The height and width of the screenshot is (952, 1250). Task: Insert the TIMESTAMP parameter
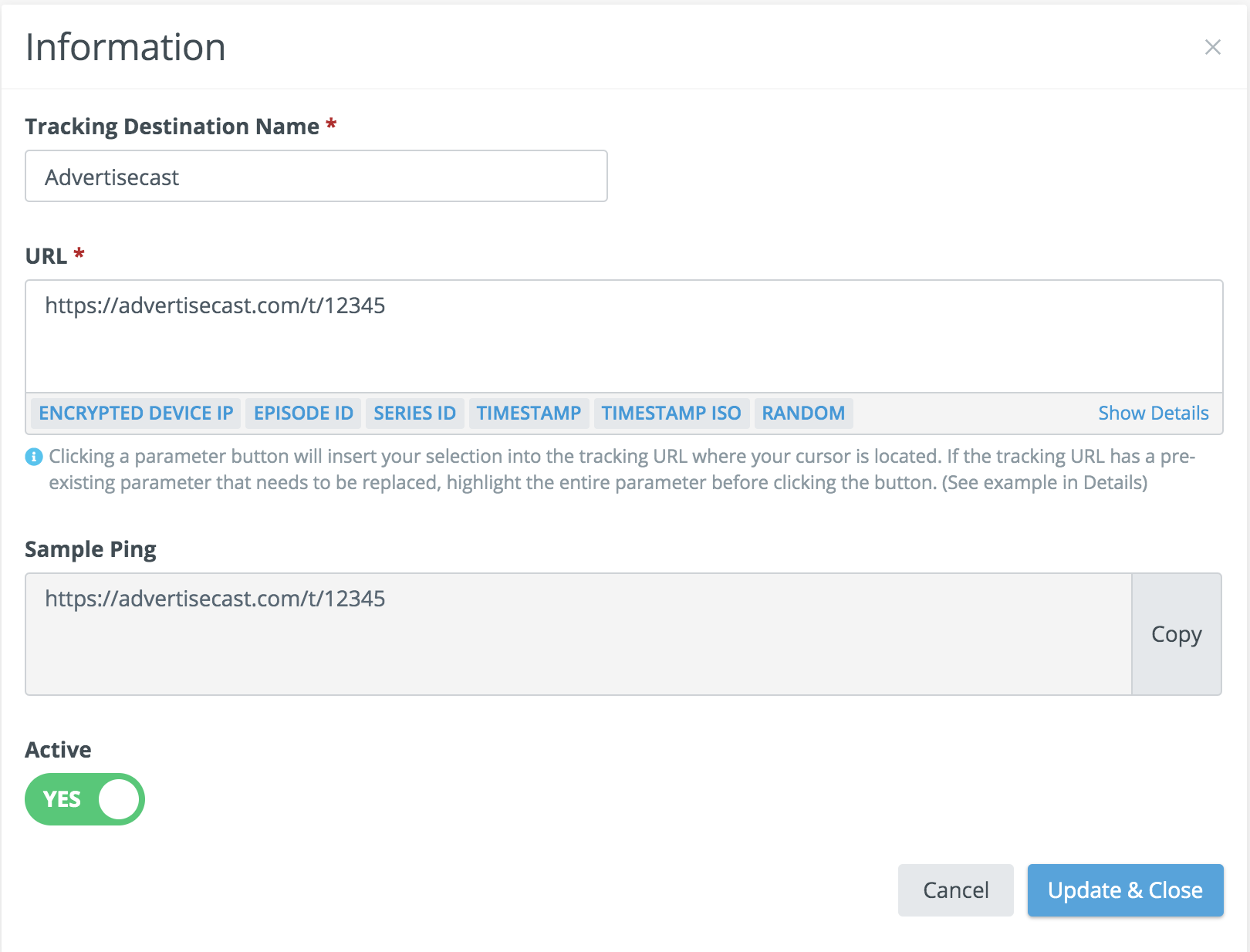529,414
